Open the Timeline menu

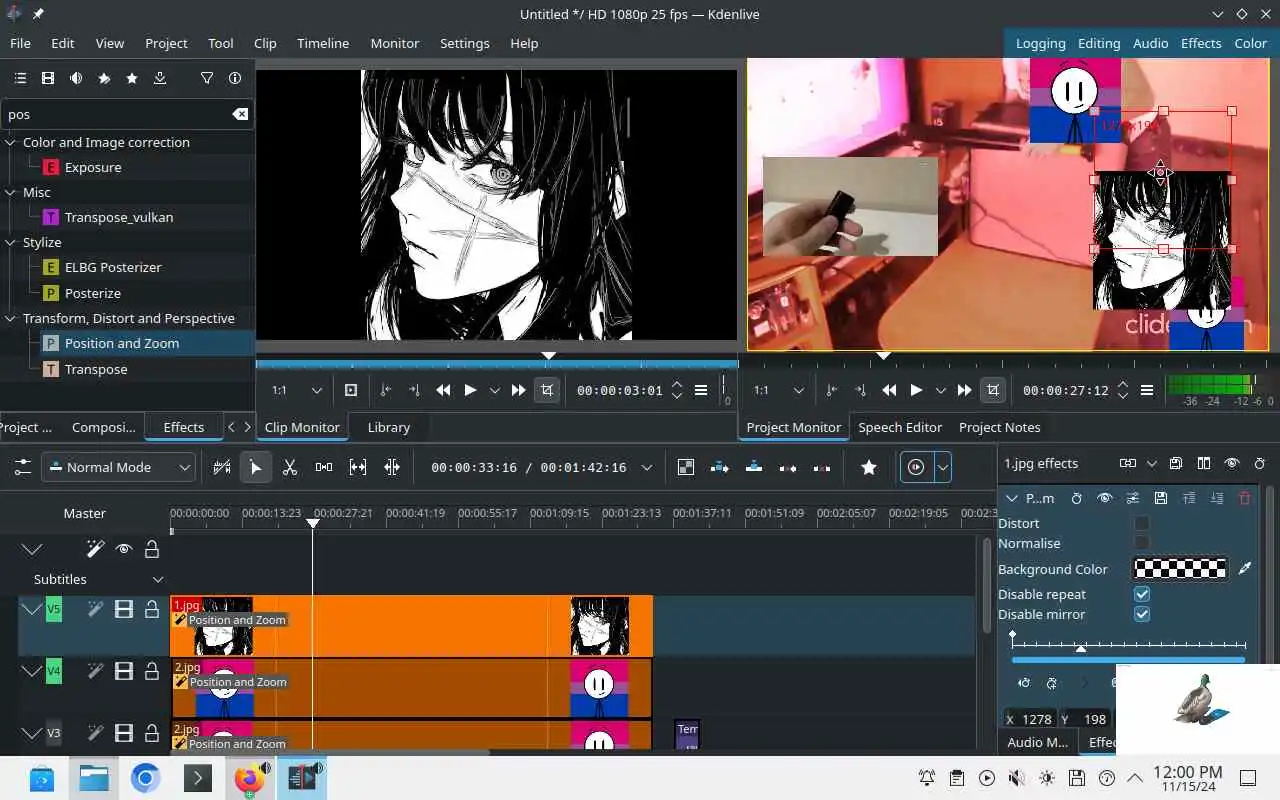click(323, 43)
